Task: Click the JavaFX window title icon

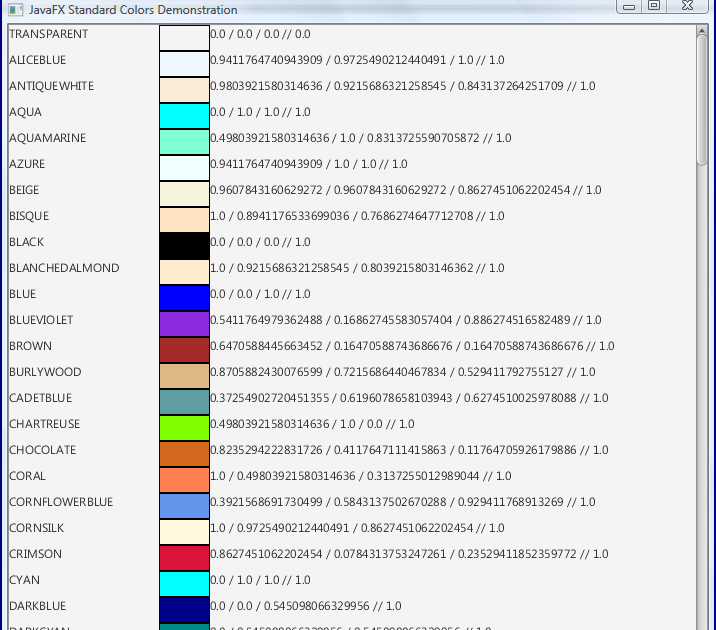Action: pos(16,10)
